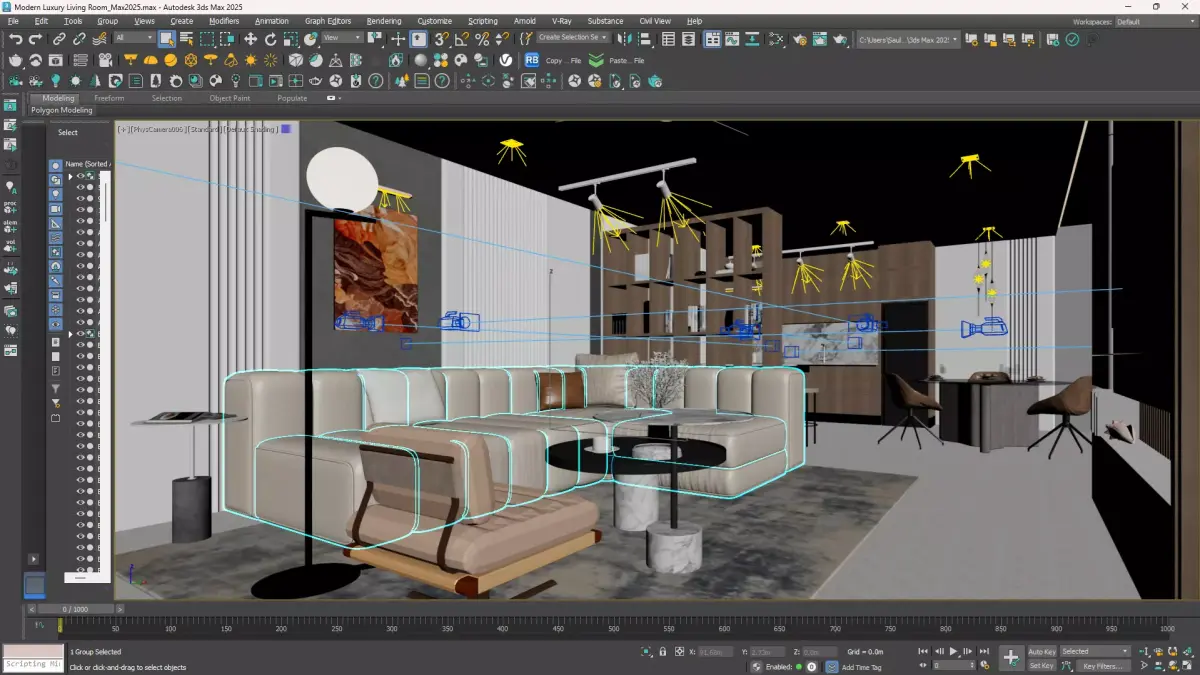Open the project path dropdown
The width and height of the screenshot is (1200, 675).
[x=908, y=39]
